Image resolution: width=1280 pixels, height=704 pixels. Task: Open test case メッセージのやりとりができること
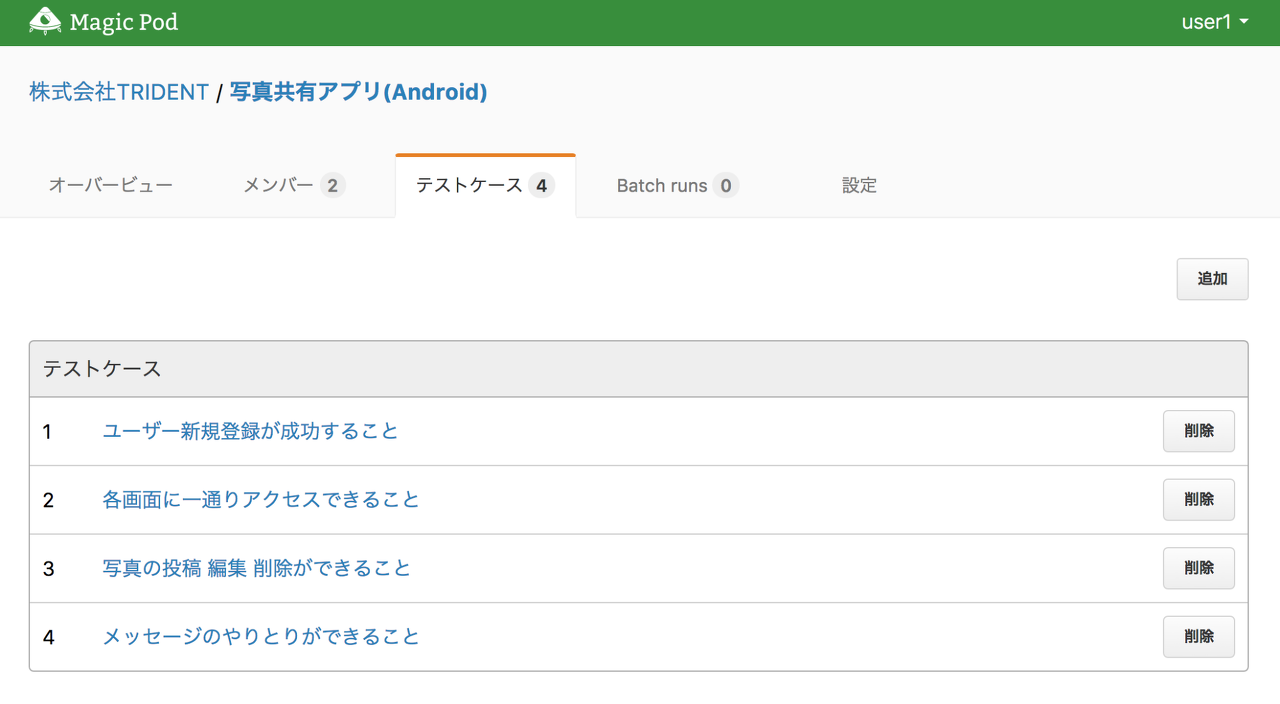coord(260,636)
